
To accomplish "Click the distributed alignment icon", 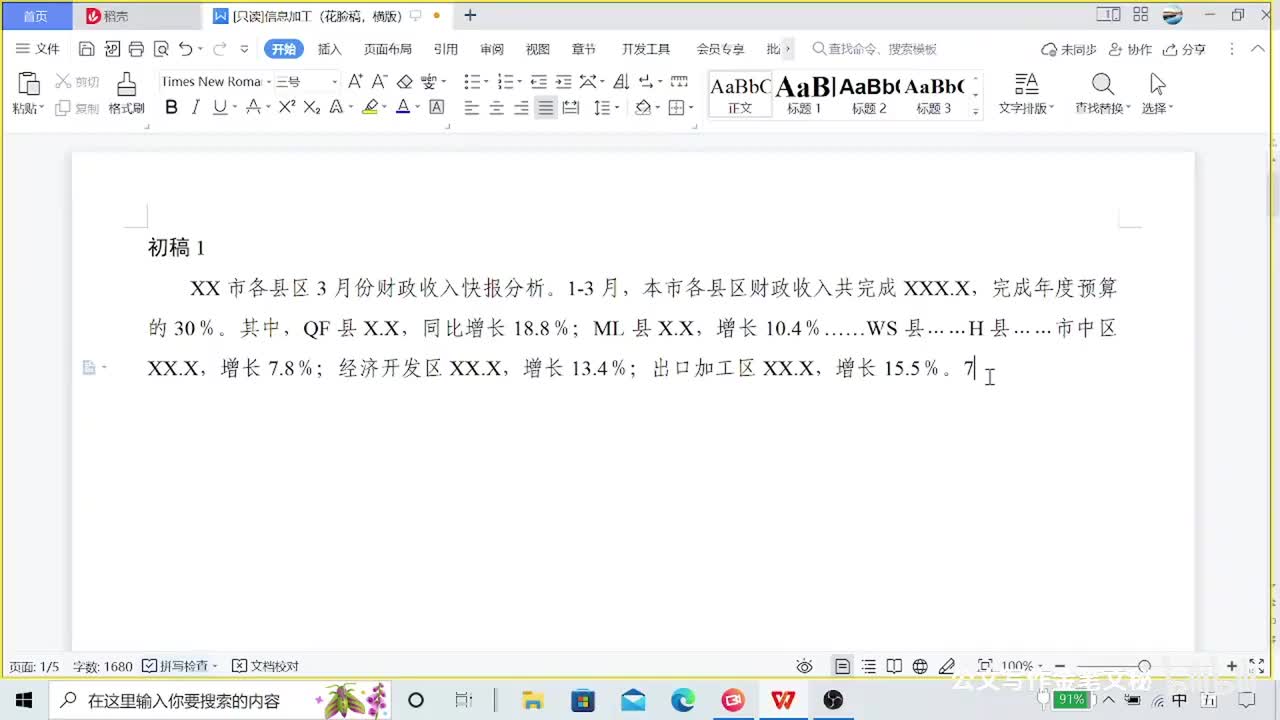I will [x=571, y=107].
